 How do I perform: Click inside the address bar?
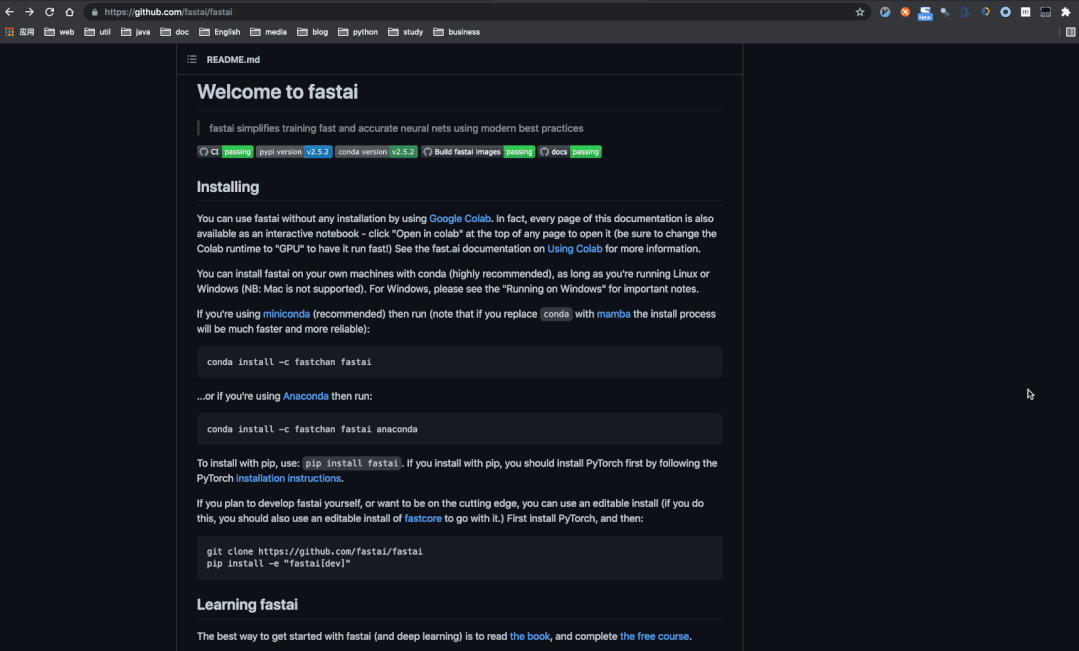click(300, 11)
